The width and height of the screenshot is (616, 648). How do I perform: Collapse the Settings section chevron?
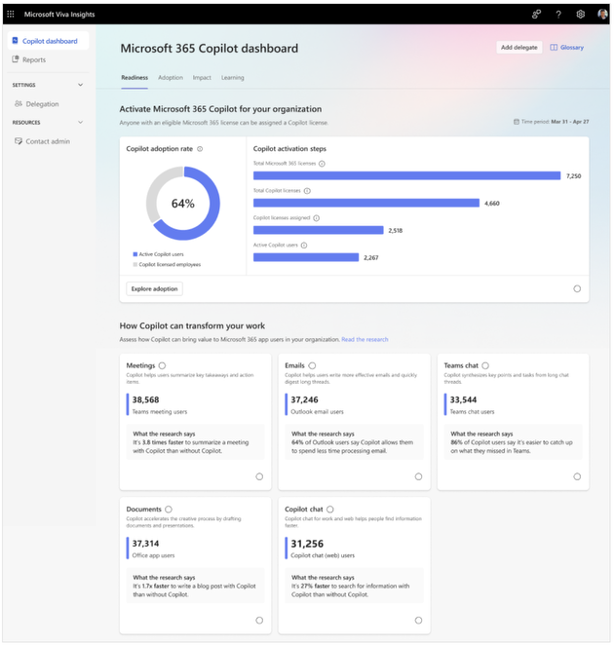pyautogui.click(x=80, y=85)
